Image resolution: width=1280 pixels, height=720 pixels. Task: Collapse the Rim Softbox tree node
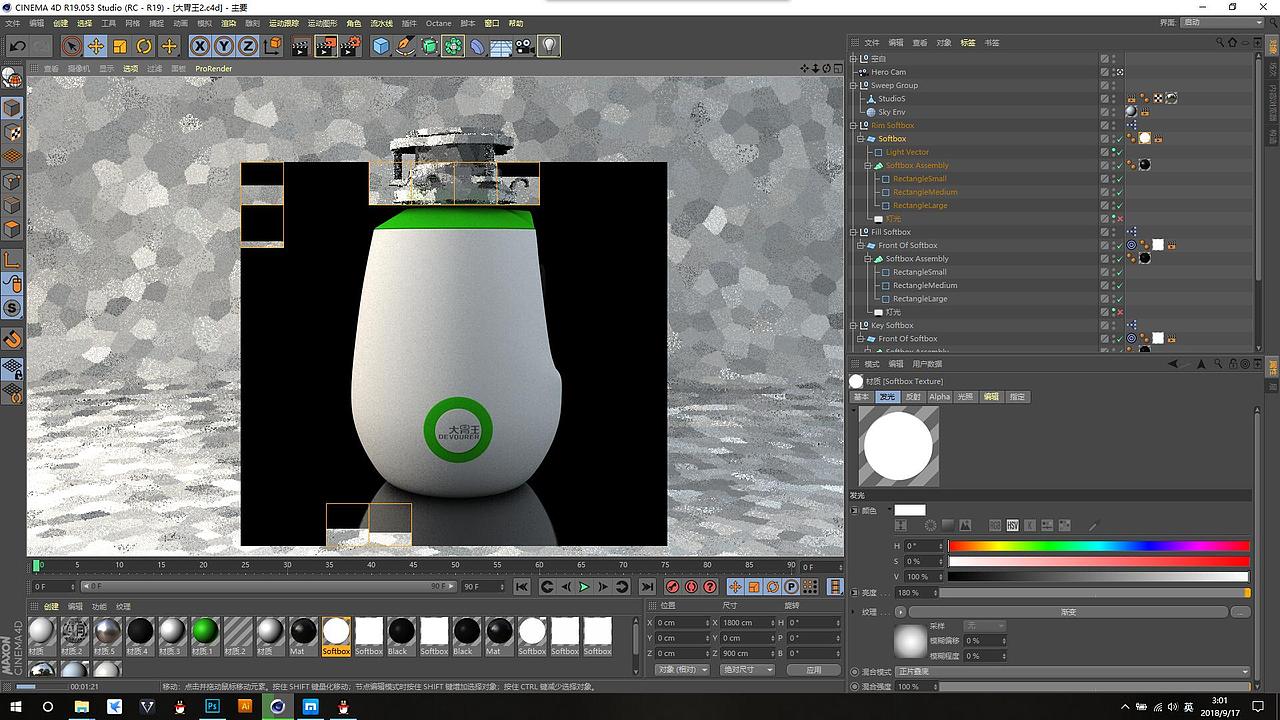point(854,125)
